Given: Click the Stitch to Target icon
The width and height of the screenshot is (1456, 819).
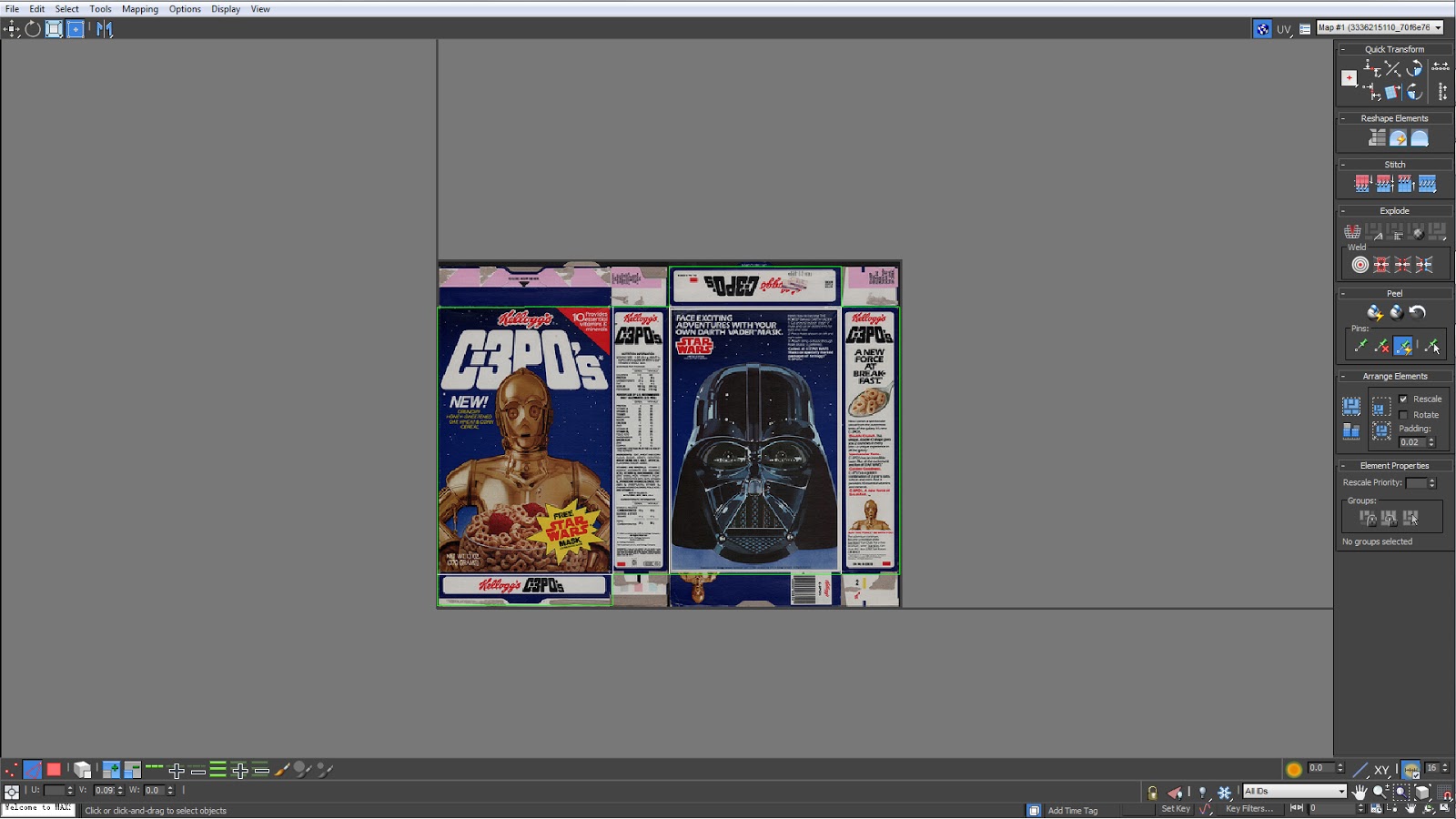Looking at the screenshot, I should click(1362, 184).
